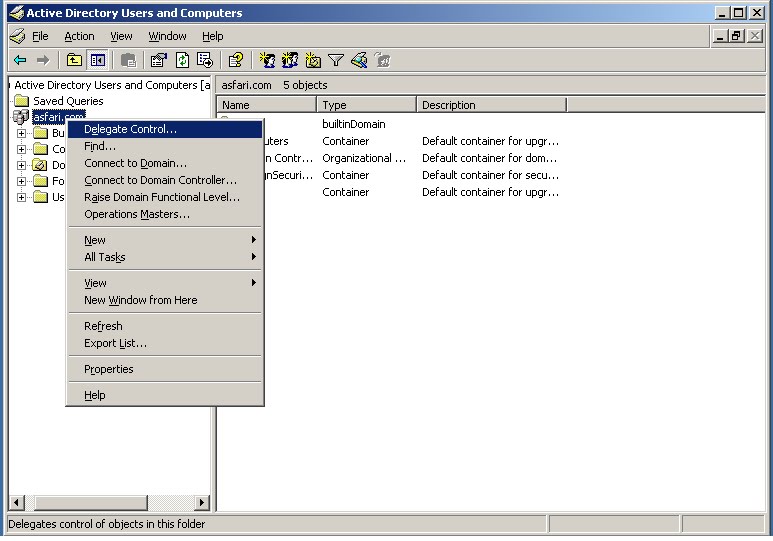Click the Help question-mark toolbar icon
The image size is (773, 541).
236,60
